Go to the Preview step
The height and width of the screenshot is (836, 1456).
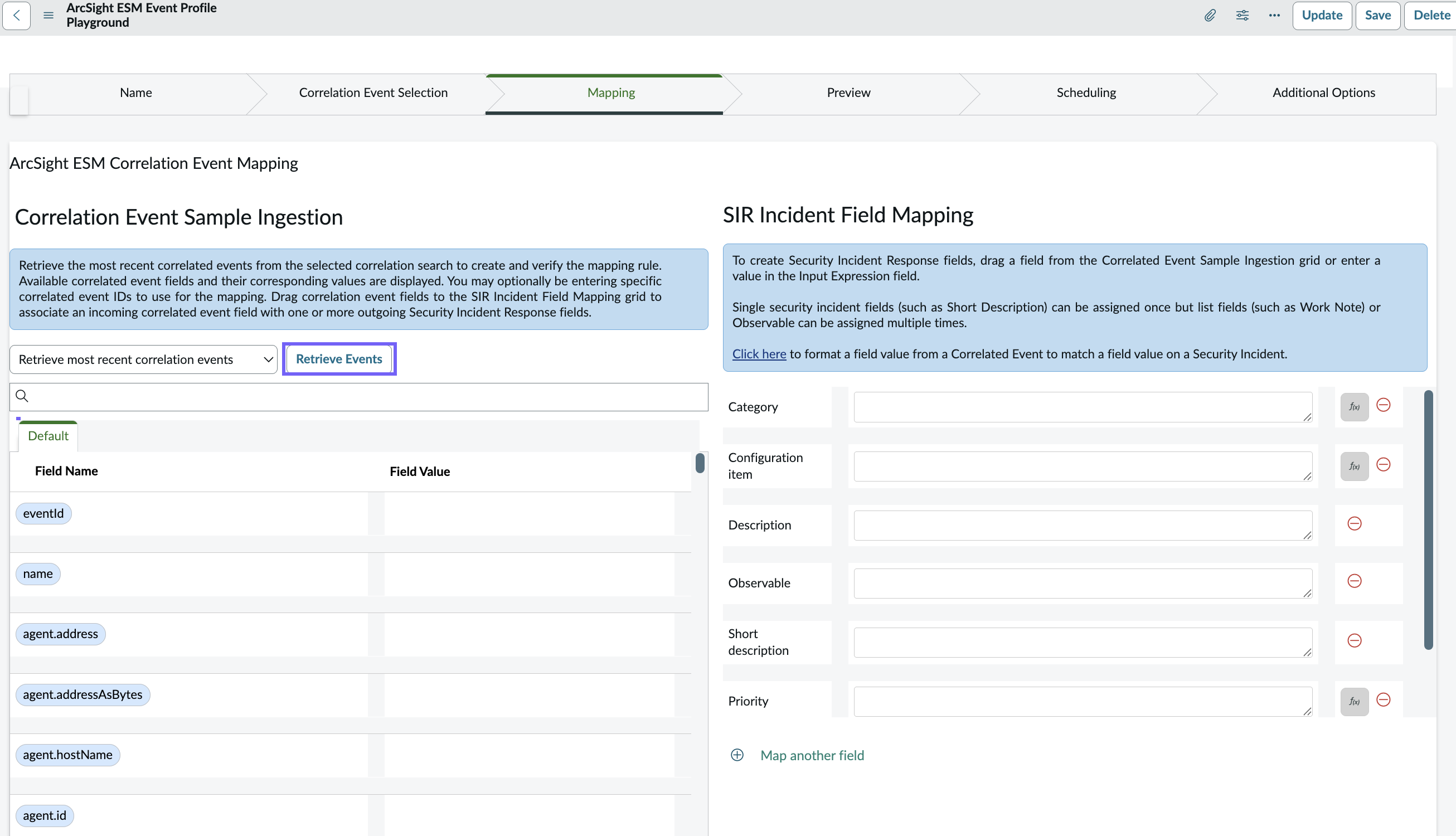(x=848, y=93)
